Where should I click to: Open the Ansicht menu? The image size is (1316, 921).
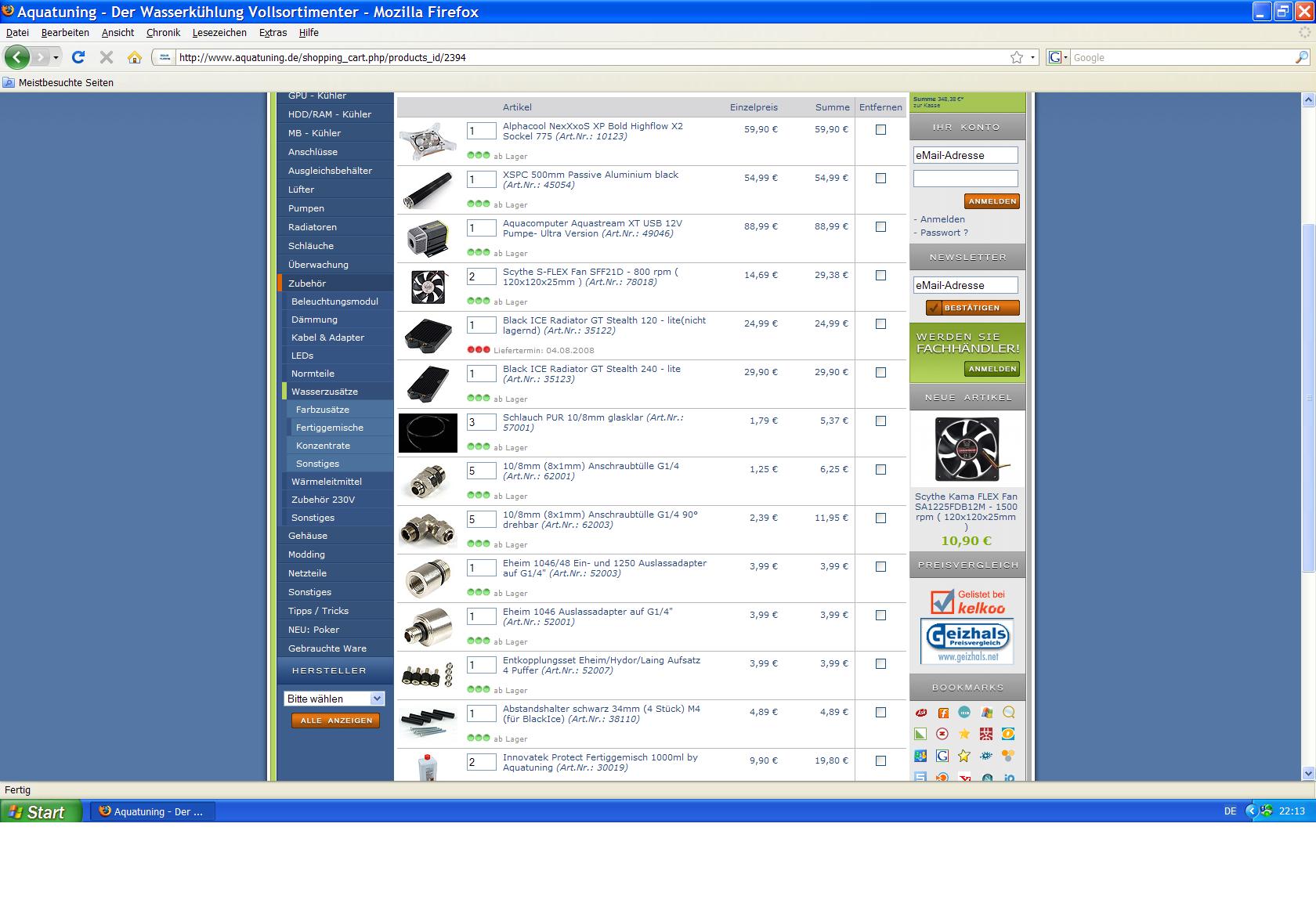point(117,33)
